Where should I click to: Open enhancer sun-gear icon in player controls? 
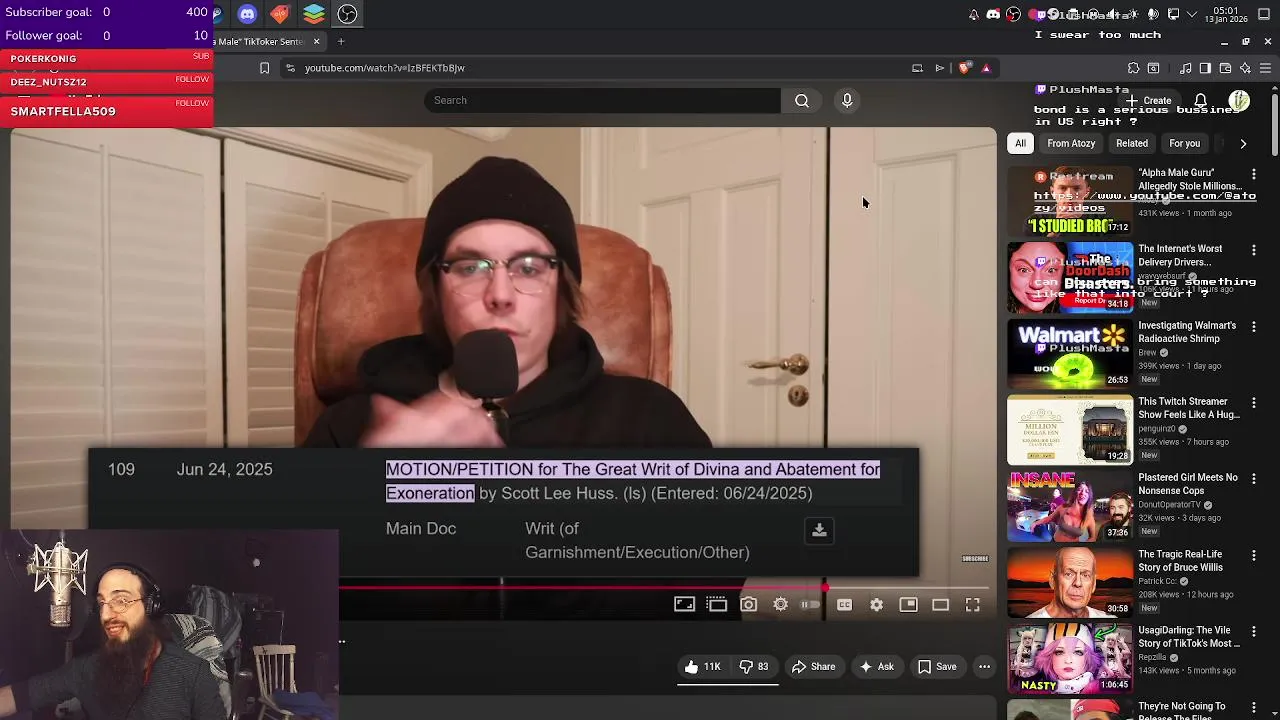780,604
